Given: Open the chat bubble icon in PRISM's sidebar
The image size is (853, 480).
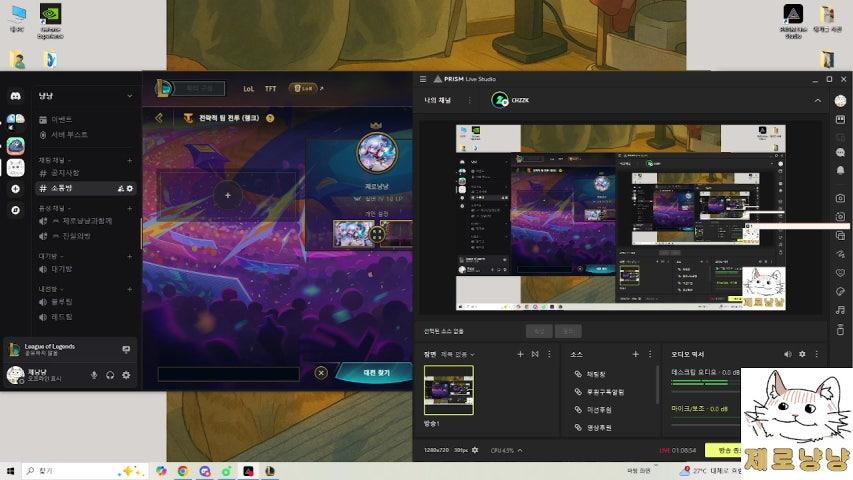Looking at the screenshot, I should click(x=840, y=153).
